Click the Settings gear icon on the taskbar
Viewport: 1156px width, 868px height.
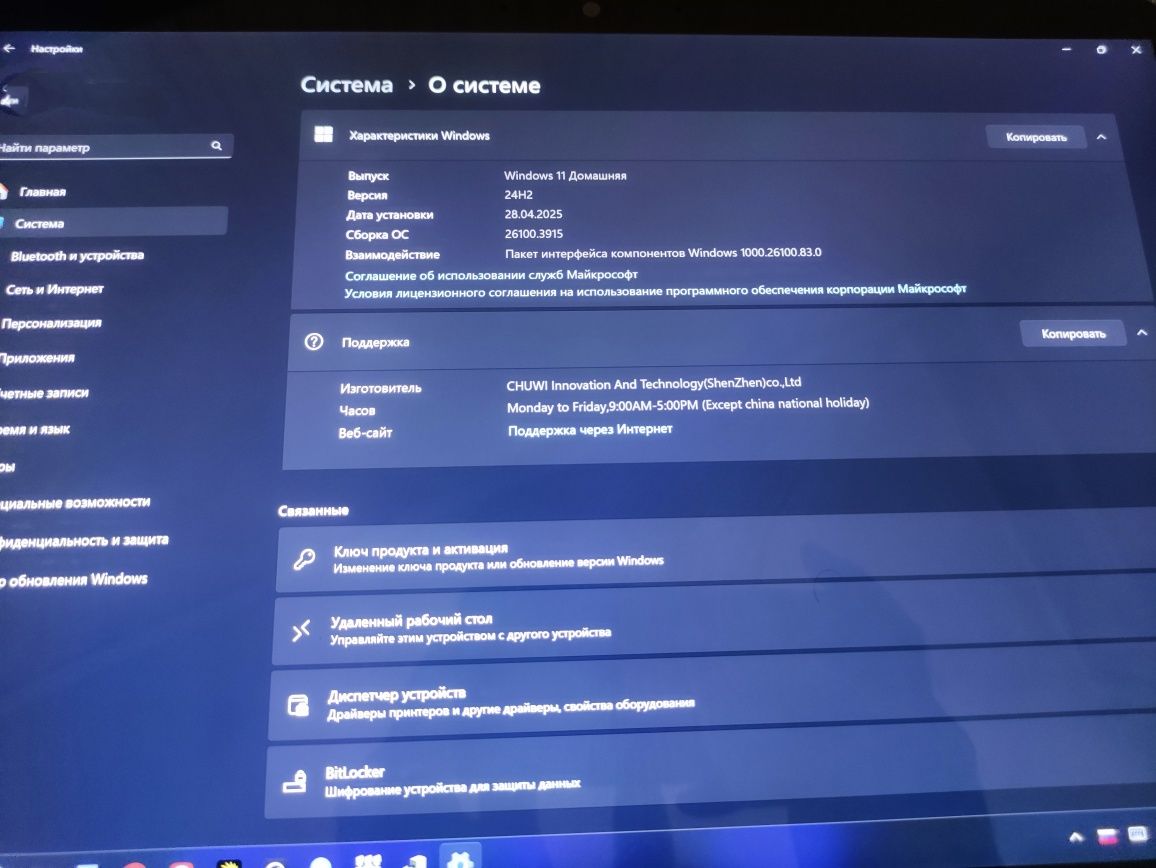tap(460, 859)
